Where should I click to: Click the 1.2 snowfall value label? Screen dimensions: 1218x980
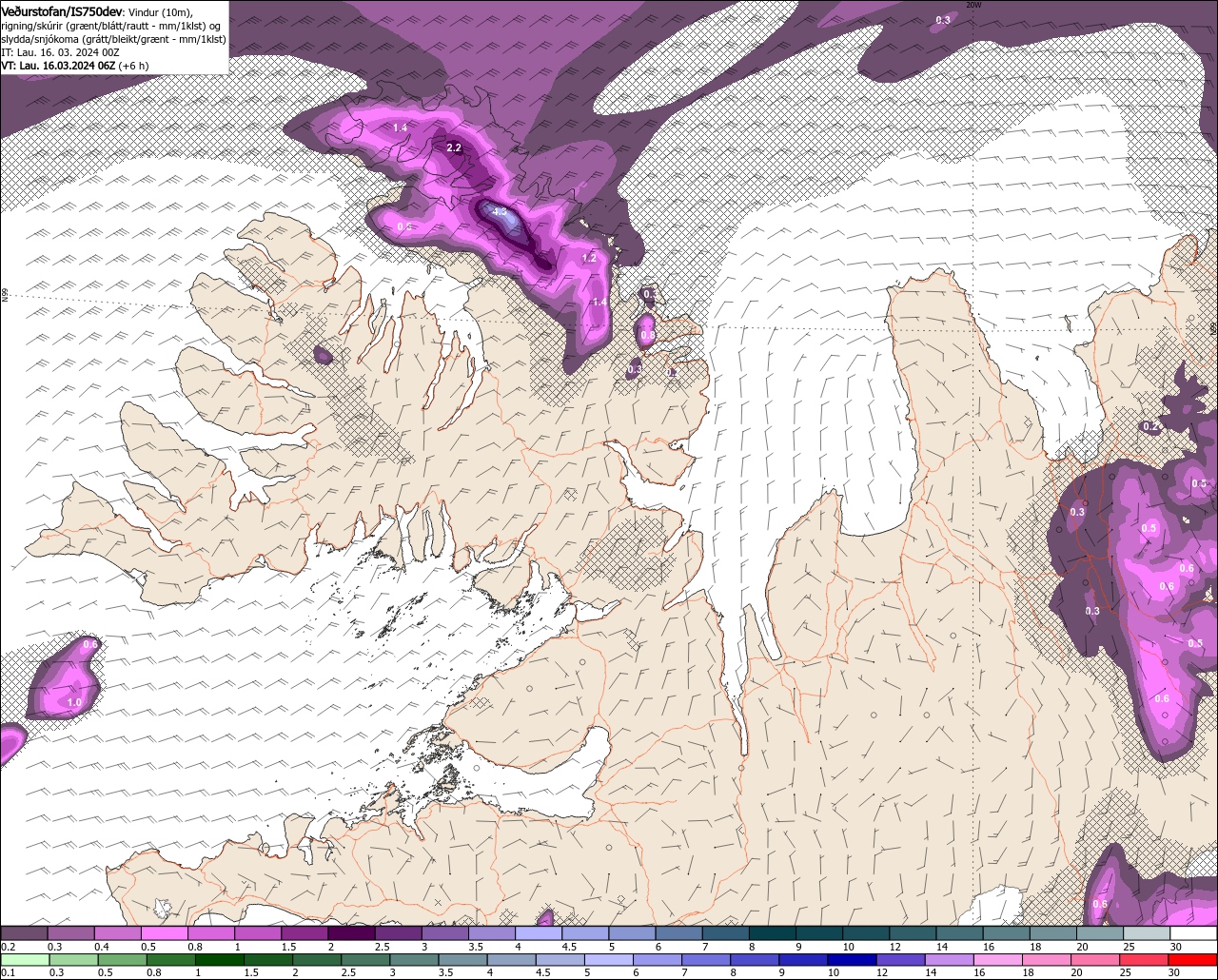click(x=589, y=258)
